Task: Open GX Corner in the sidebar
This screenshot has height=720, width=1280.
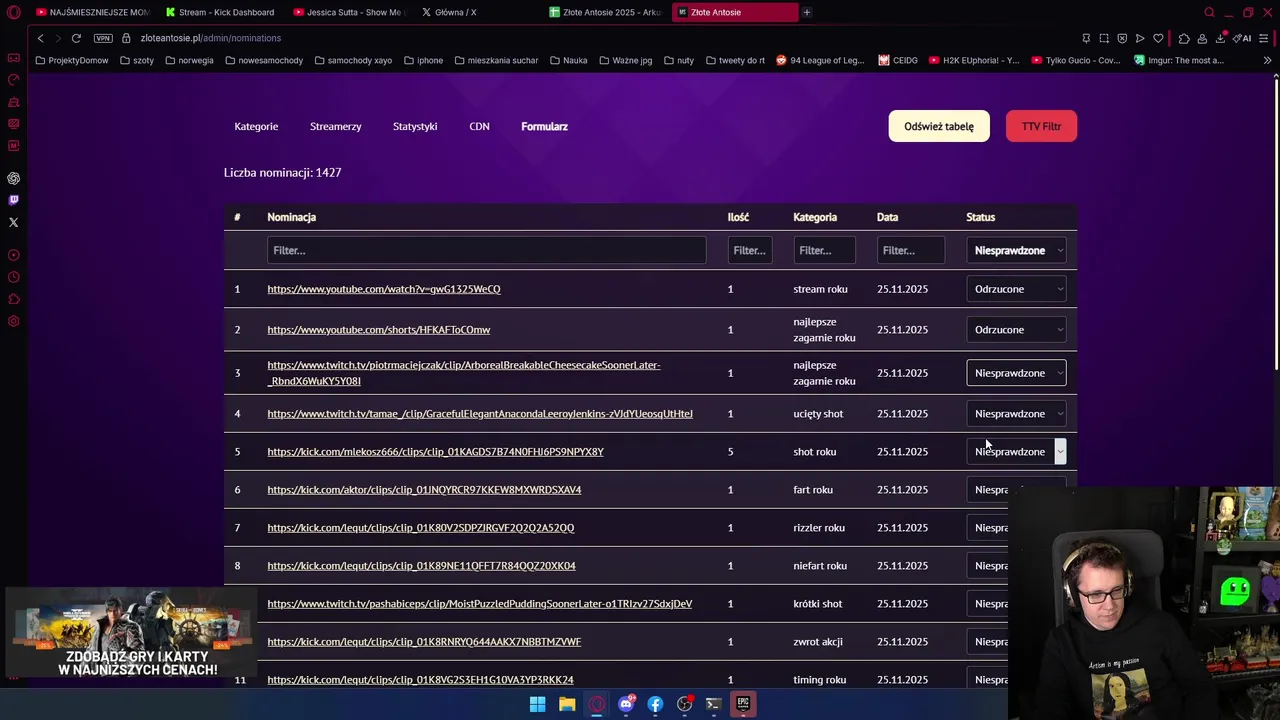Action: 14,58
